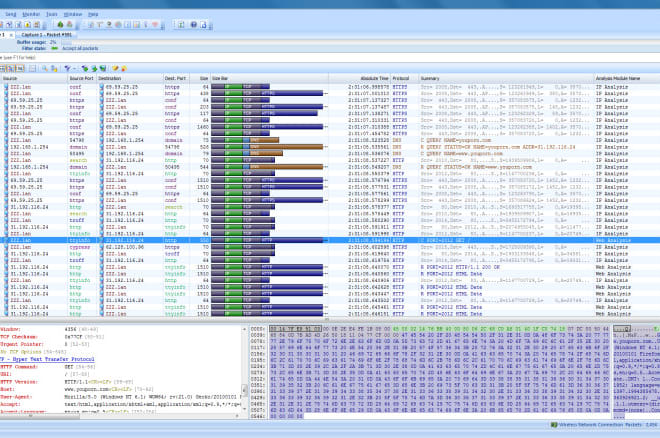Screen dimensions: 660x438
Task: Open the Hyper Text Transfer Protocol decode link
Action: (x=47, y=359)
